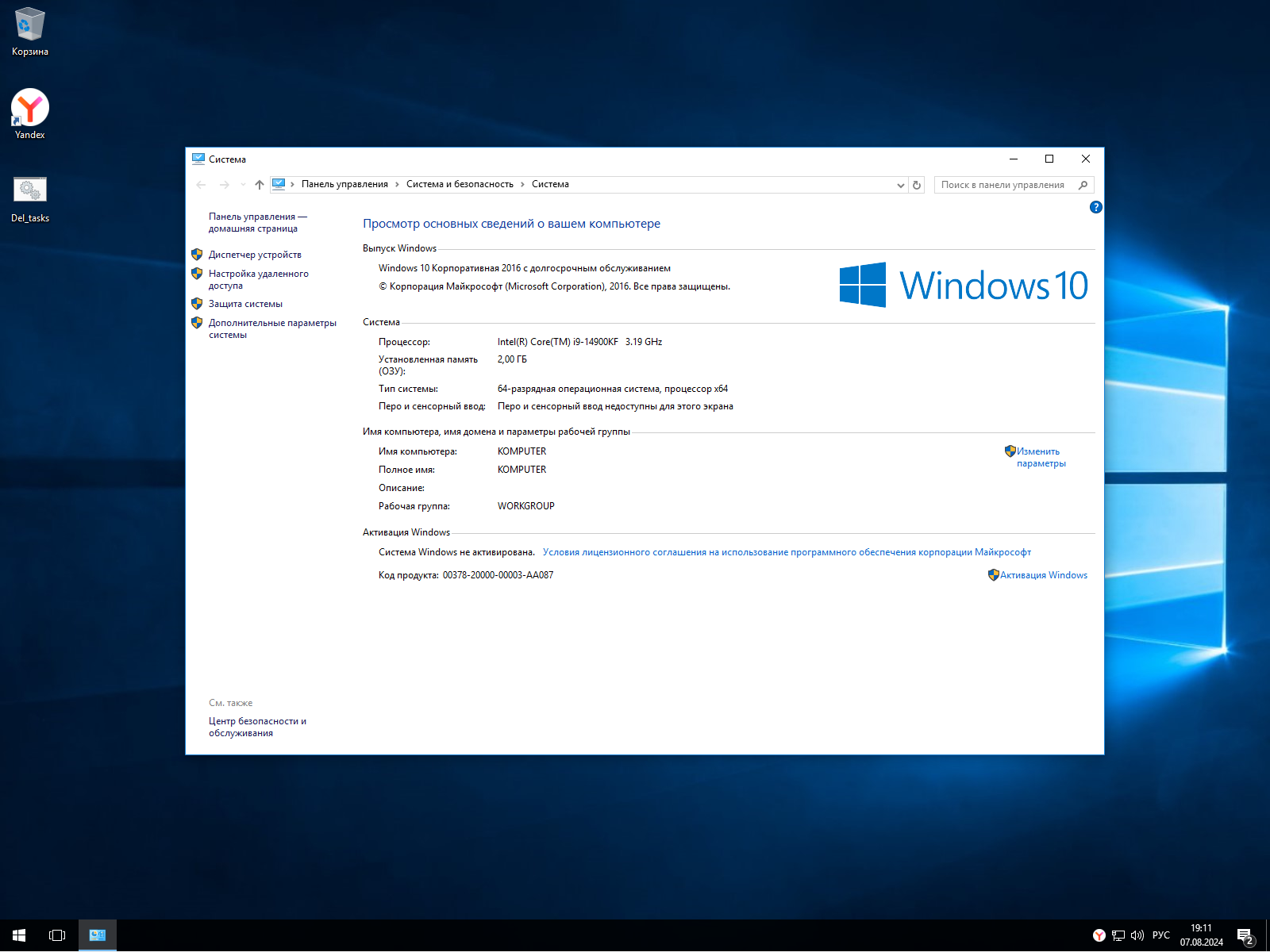Click Просмотр основных сведений heading
Image resolution: width=1270 pixels, height=952 pixels.
pos(511,224)
